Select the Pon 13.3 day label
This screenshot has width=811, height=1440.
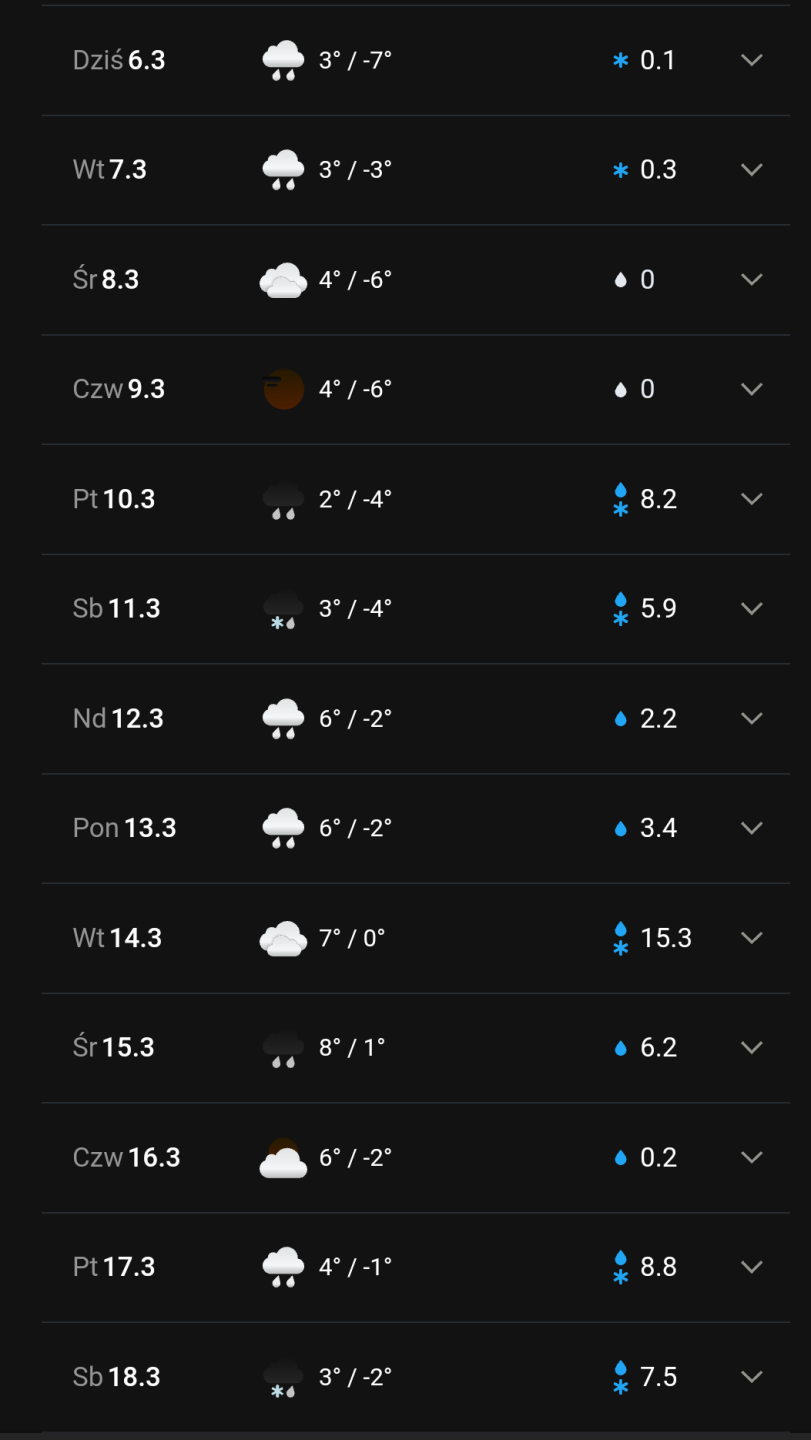point(125,828)
